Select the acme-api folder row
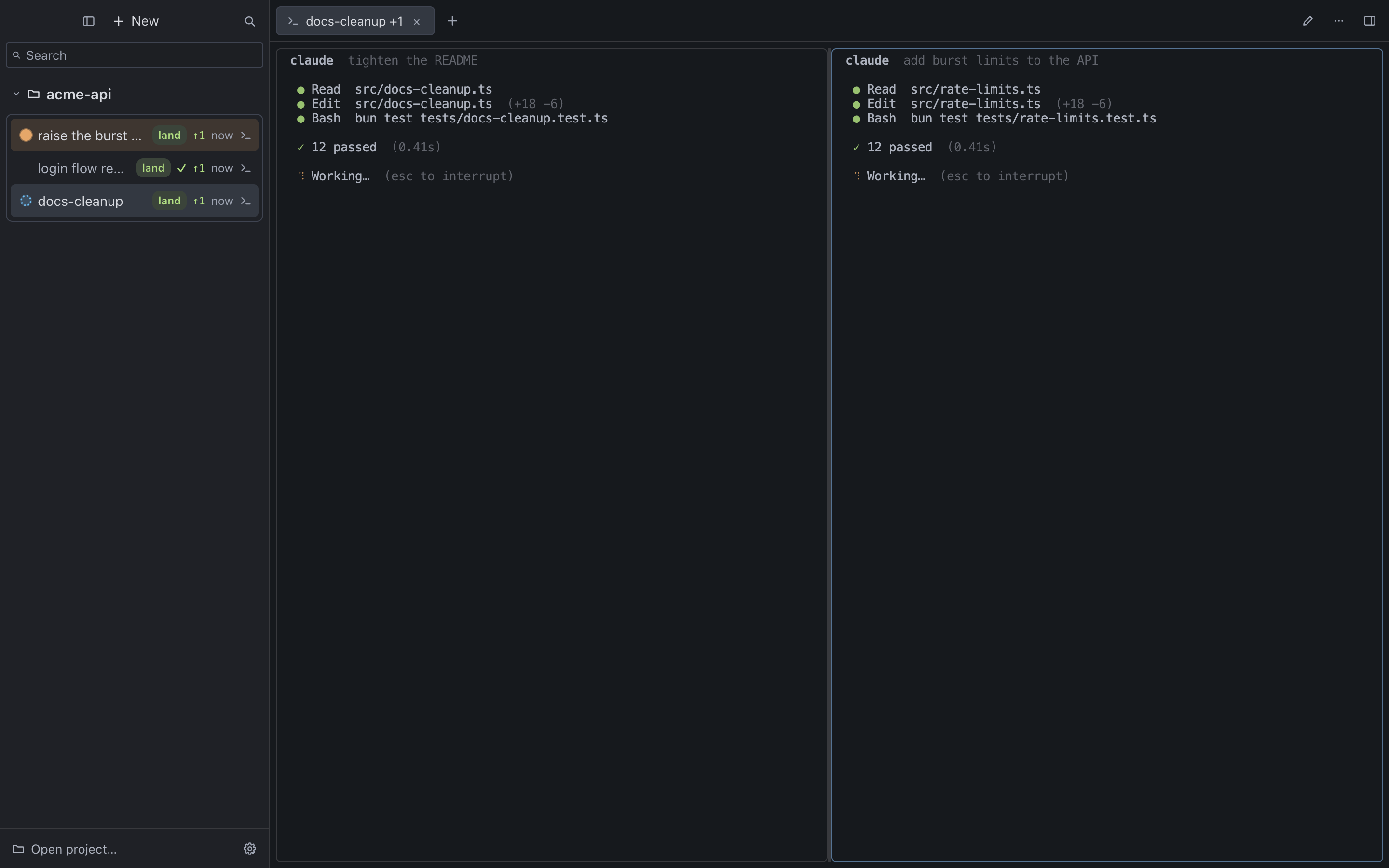The image size is (1389, 868). point(134,94)
